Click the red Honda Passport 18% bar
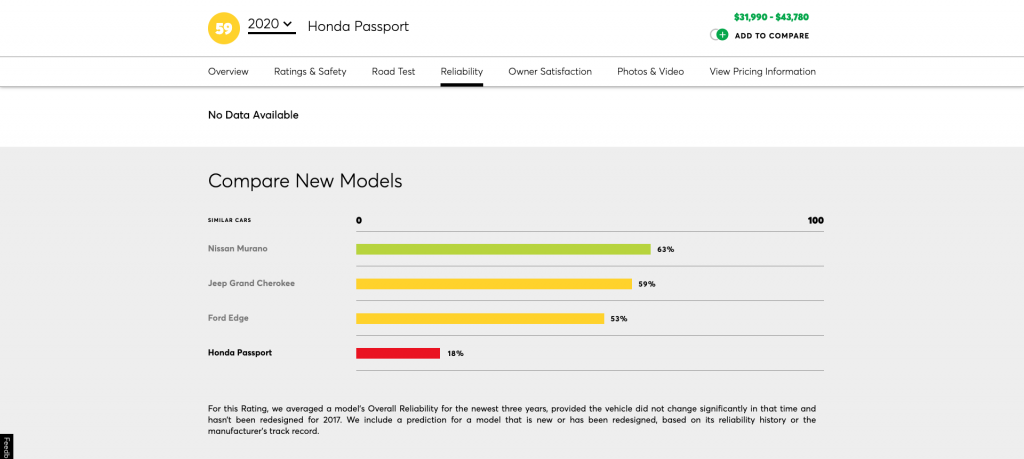The image size is (1024, 459). click(398, 353)
